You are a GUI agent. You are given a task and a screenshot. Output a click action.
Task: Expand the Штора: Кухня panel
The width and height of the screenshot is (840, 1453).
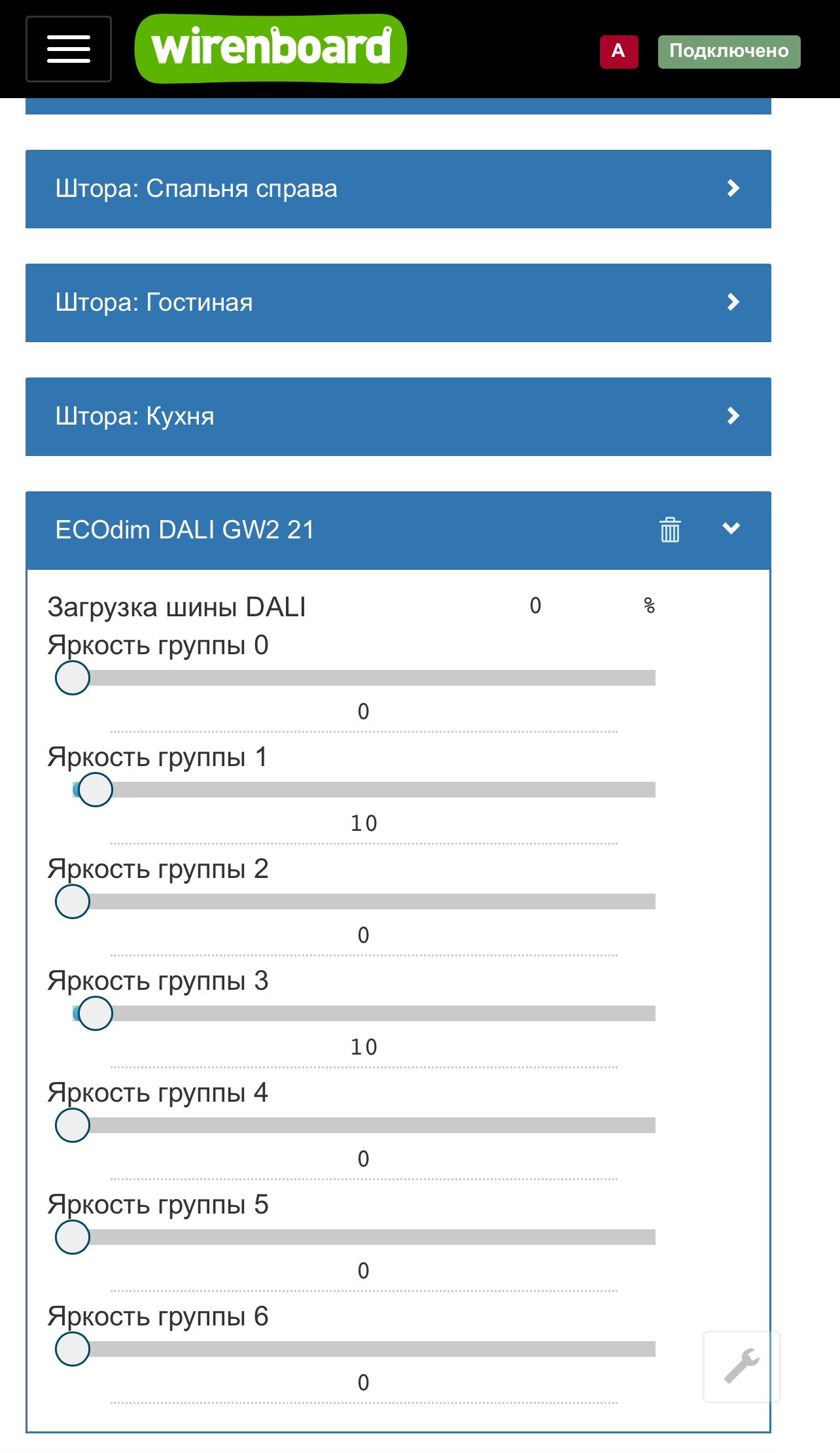click(398, 417)
